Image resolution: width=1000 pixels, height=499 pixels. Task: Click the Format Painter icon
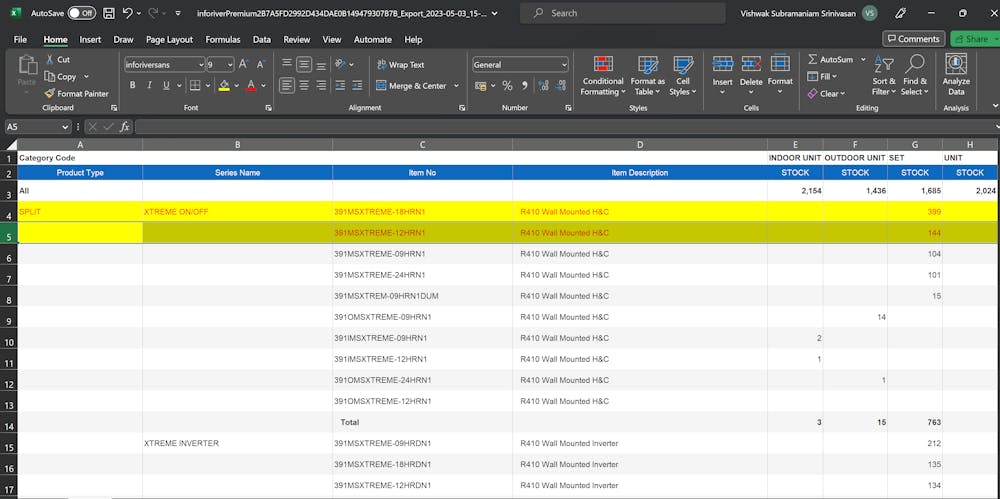click(x=50, y=93)
